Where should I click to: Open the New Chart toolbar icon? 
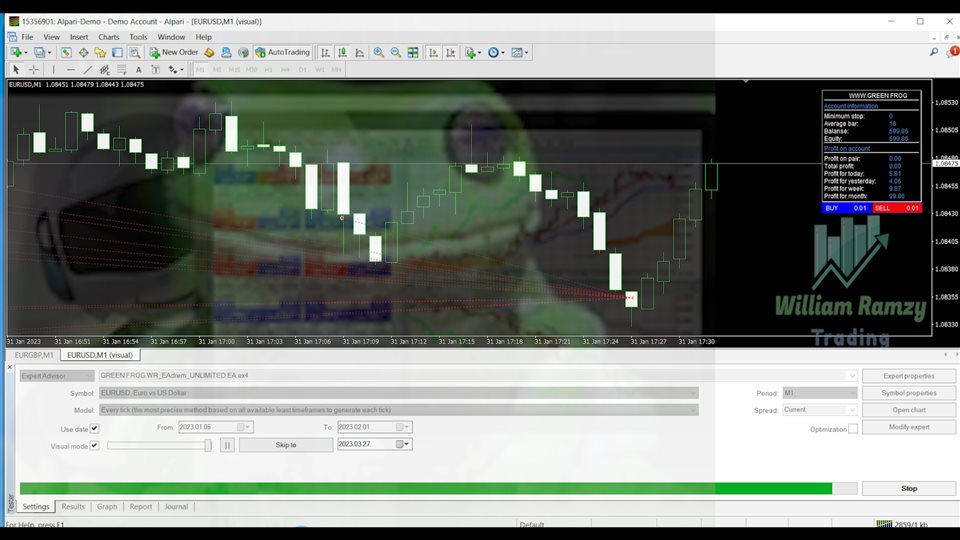[17, 53]
